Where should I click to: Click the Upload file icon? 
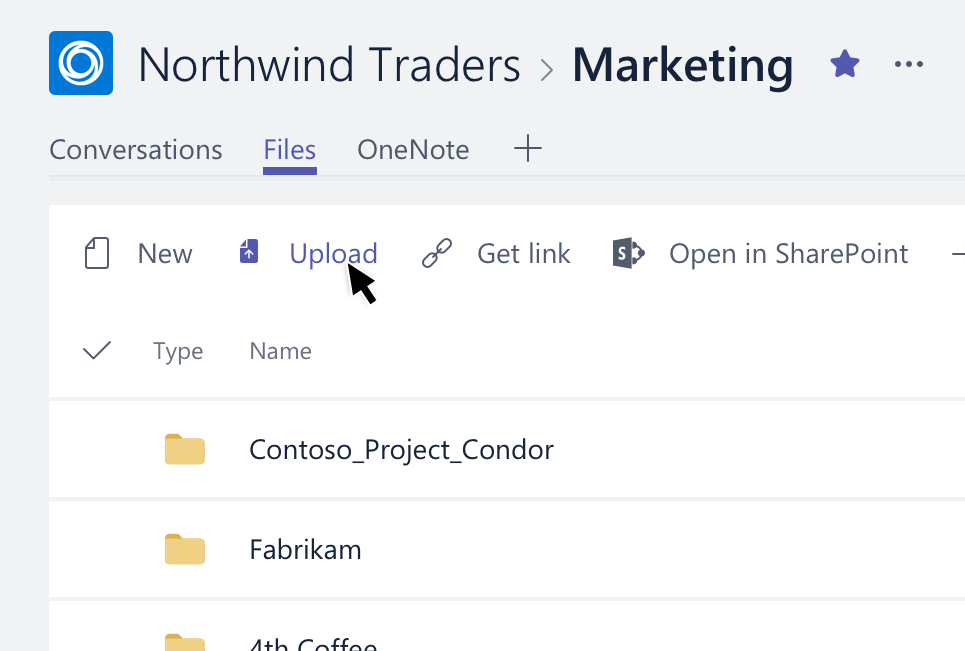(249, 252)
